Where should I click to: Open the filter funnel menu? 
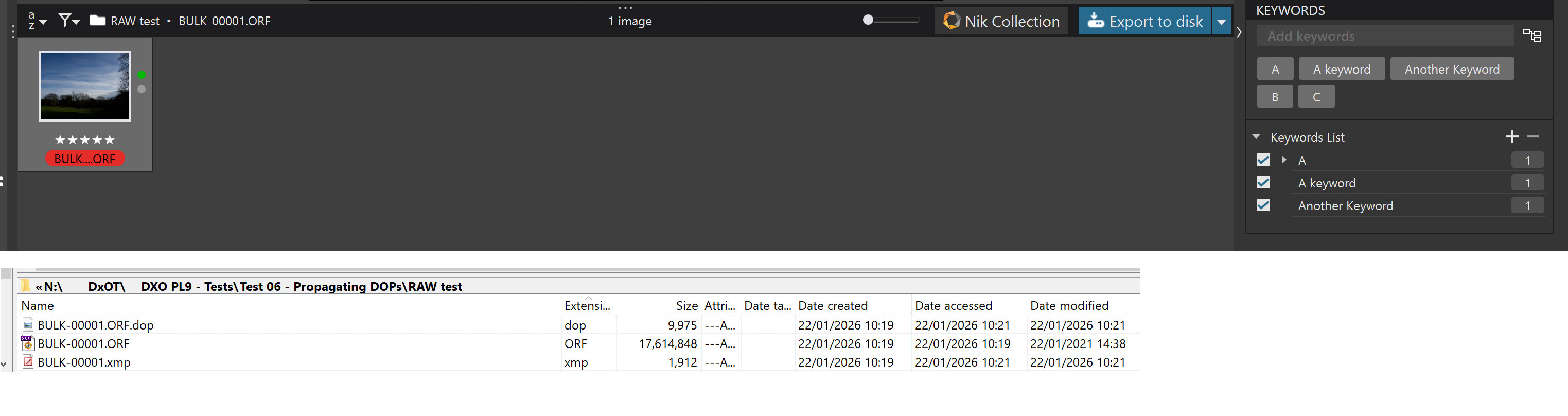(x=68, y=21)
